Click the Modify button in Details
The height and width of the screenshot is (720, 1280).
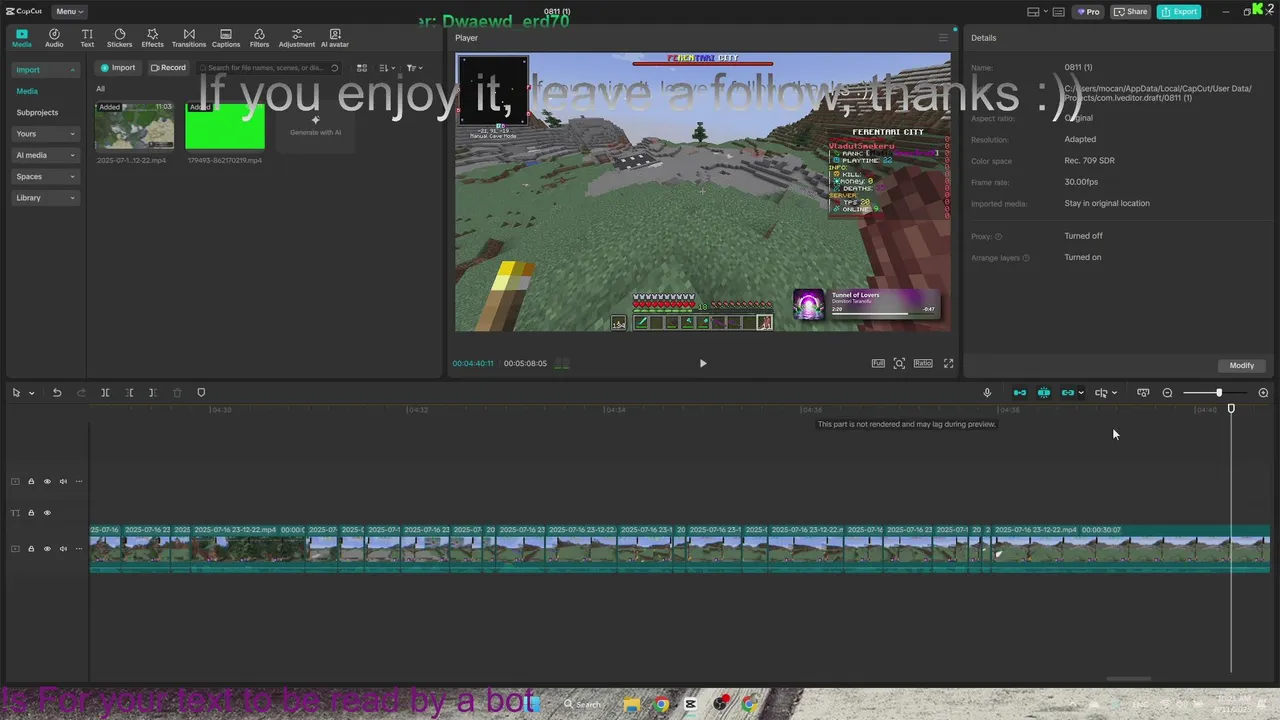1242,365
